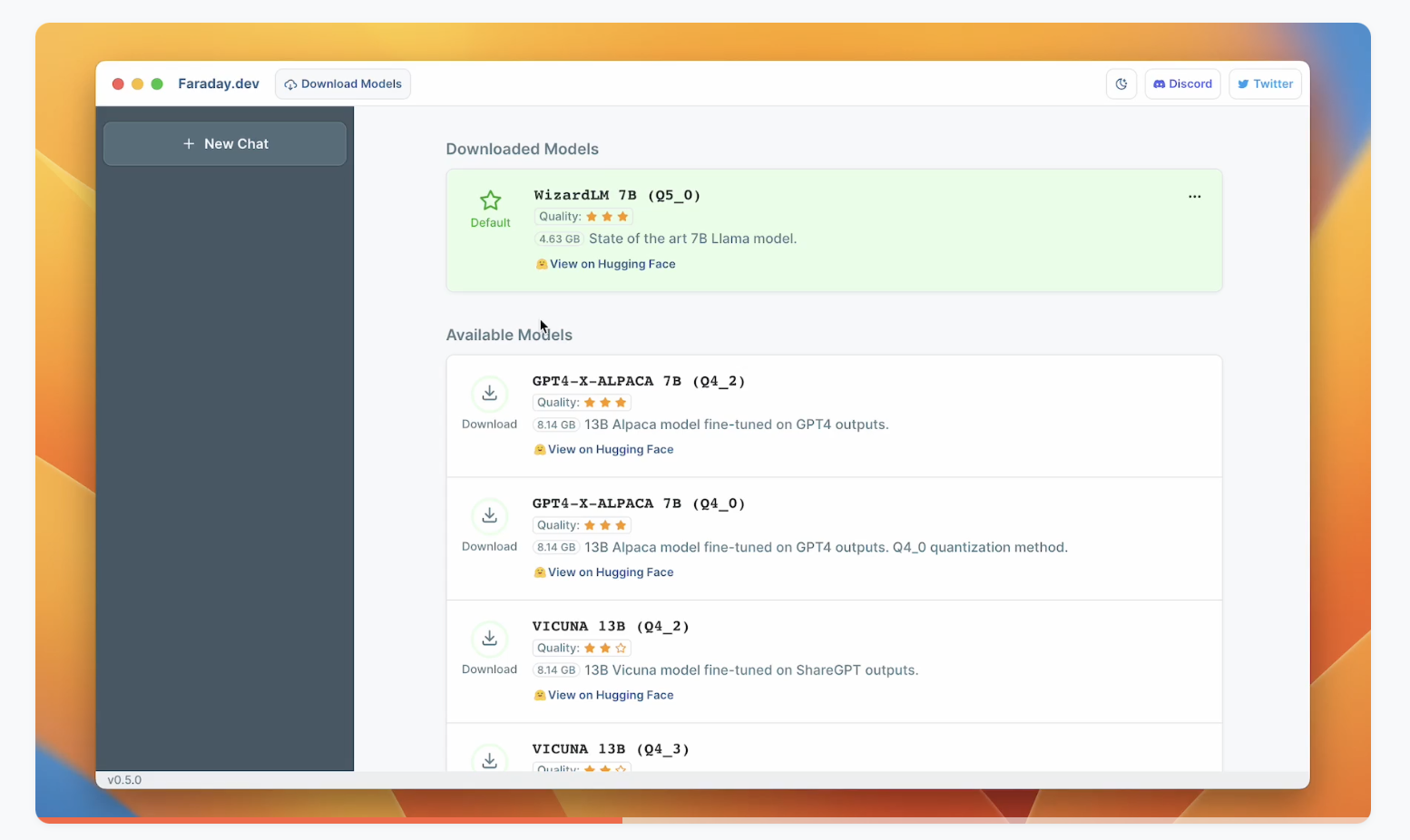
Task: Click the v0.5.0 version label
Action: click(124, 780)
